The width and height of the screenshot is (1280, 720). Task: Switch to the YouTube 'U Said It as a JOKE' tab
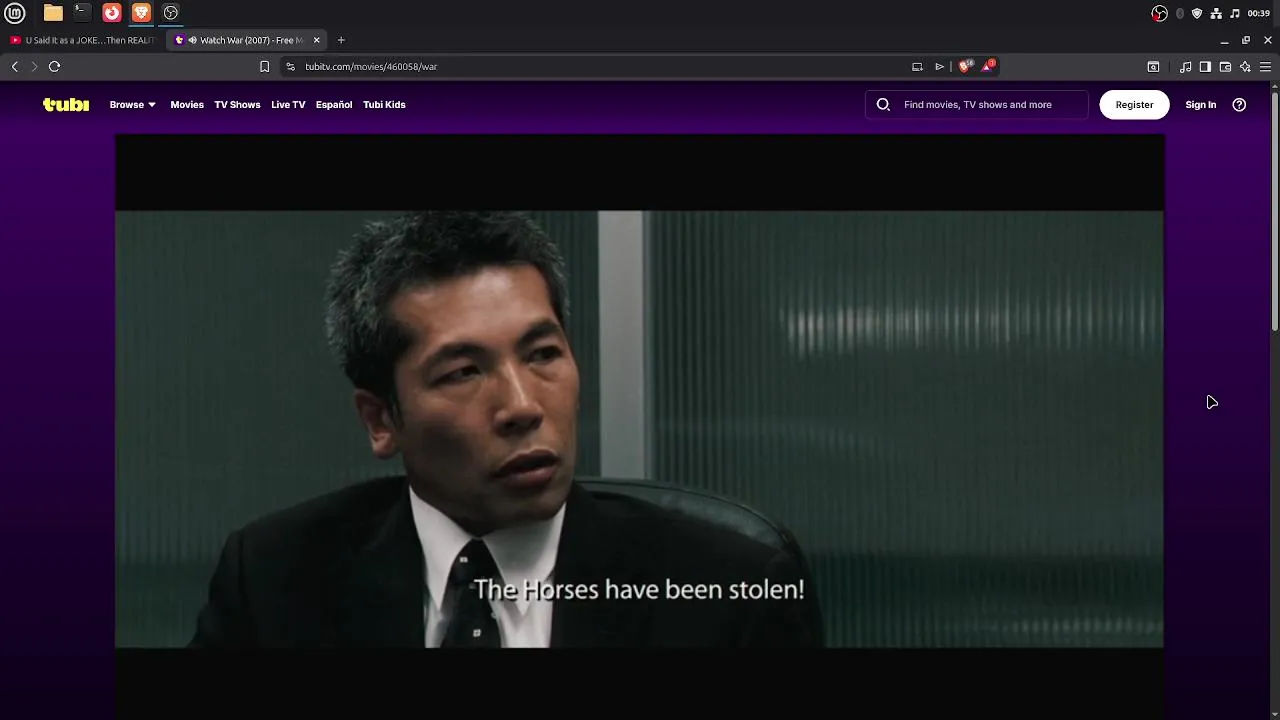point(82,40)
